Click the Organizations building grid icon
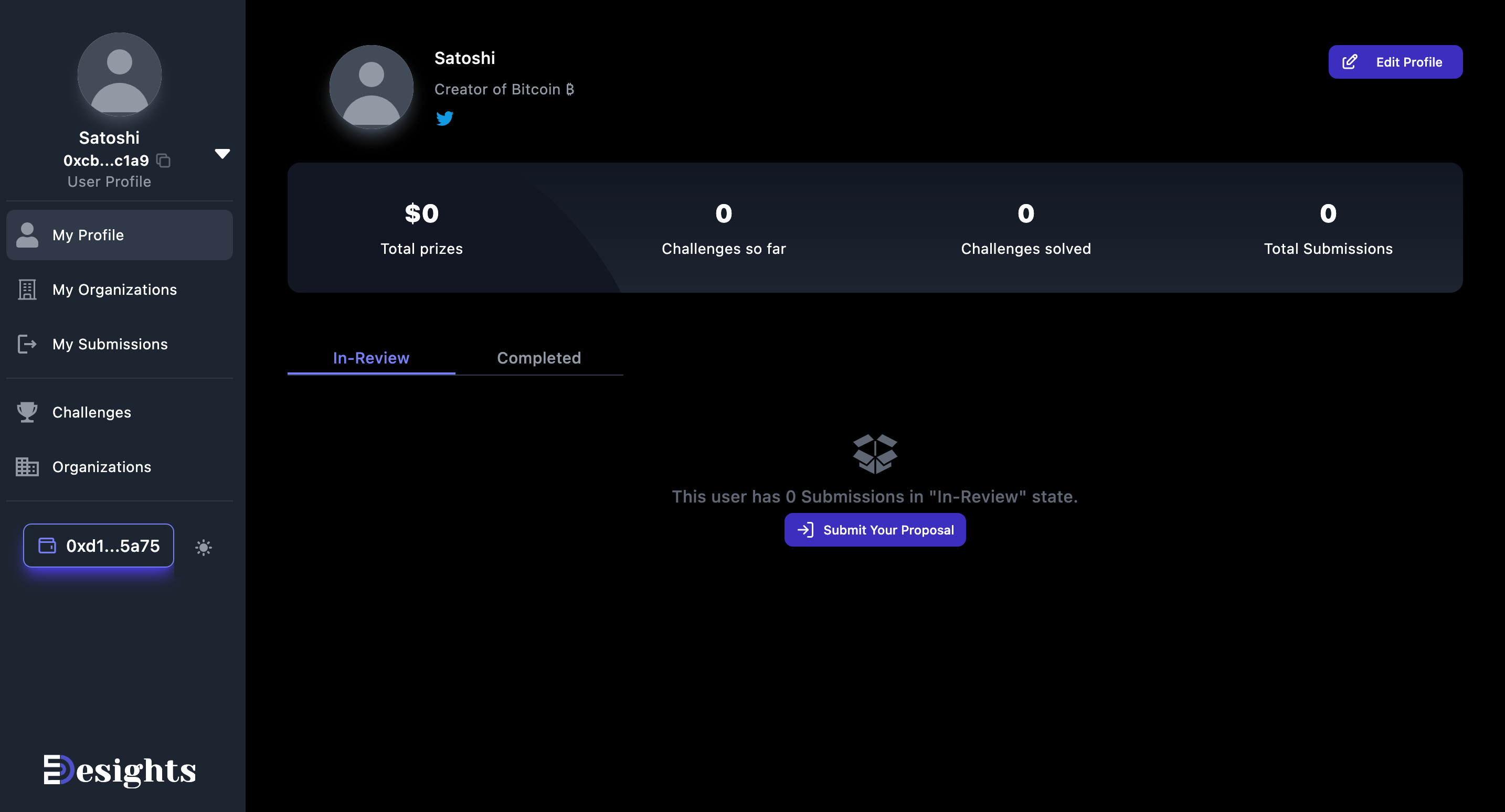 click(27, 467)
